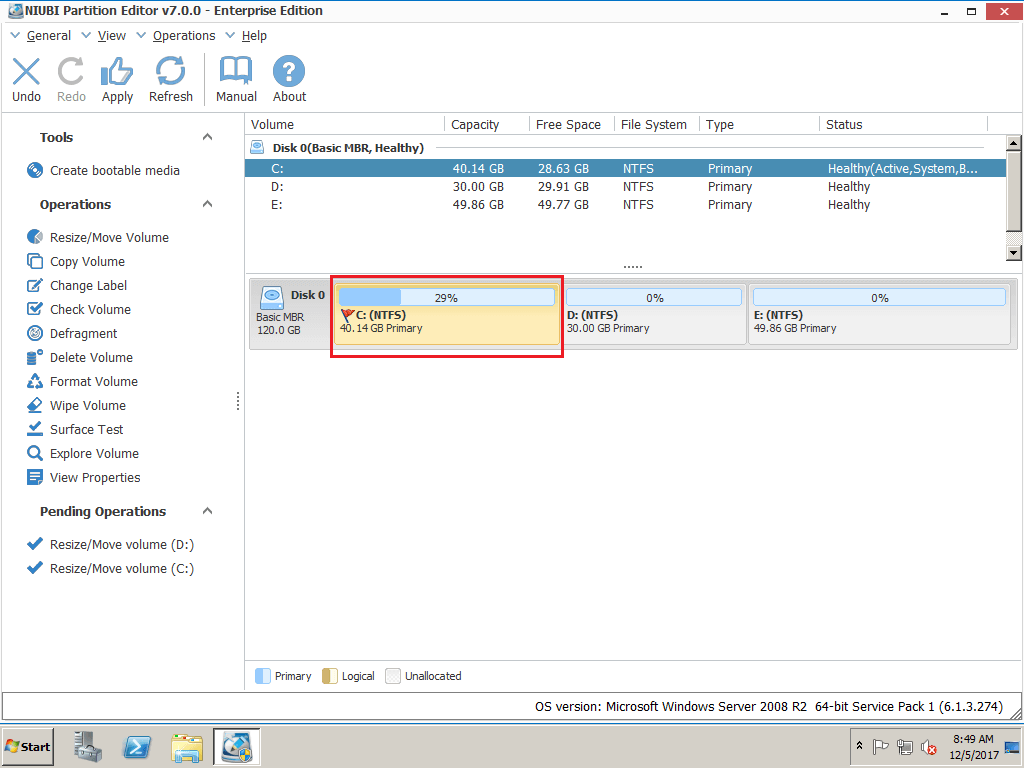Open PowerShell from the taskbar
This screenshot has height=768, width=1024.
137,746
